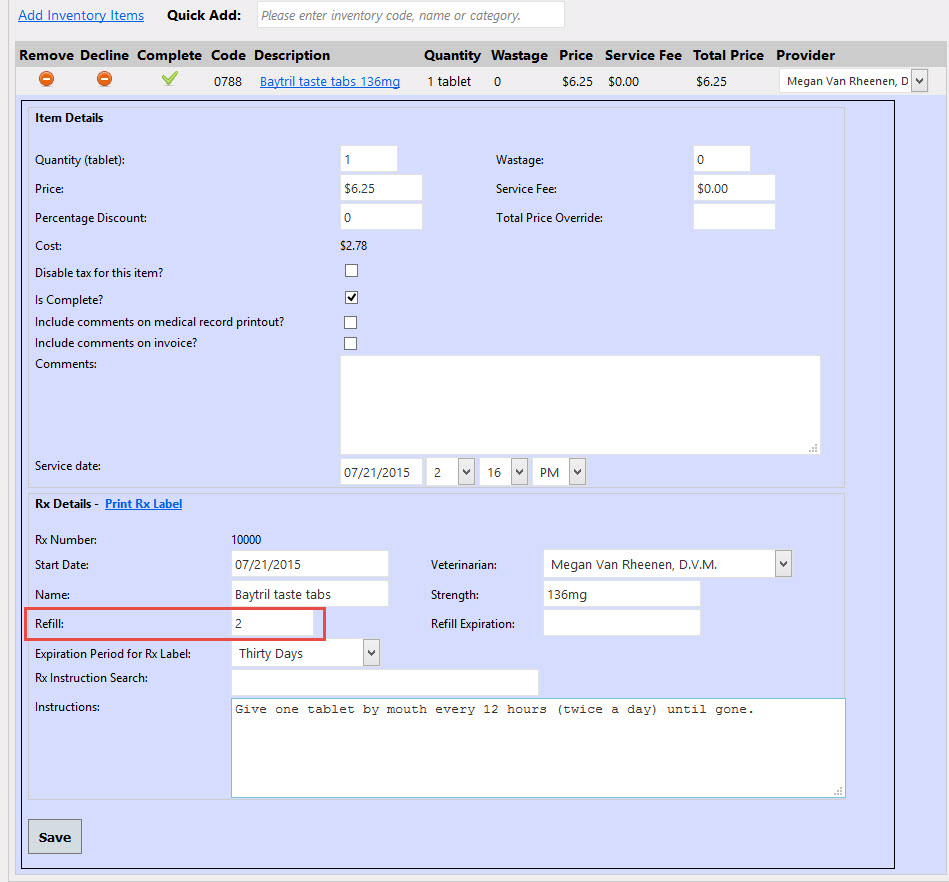The width and height of the screenshot is (949, 882).
Task: Click the code 0788 cell
Action: coord(228,82)
